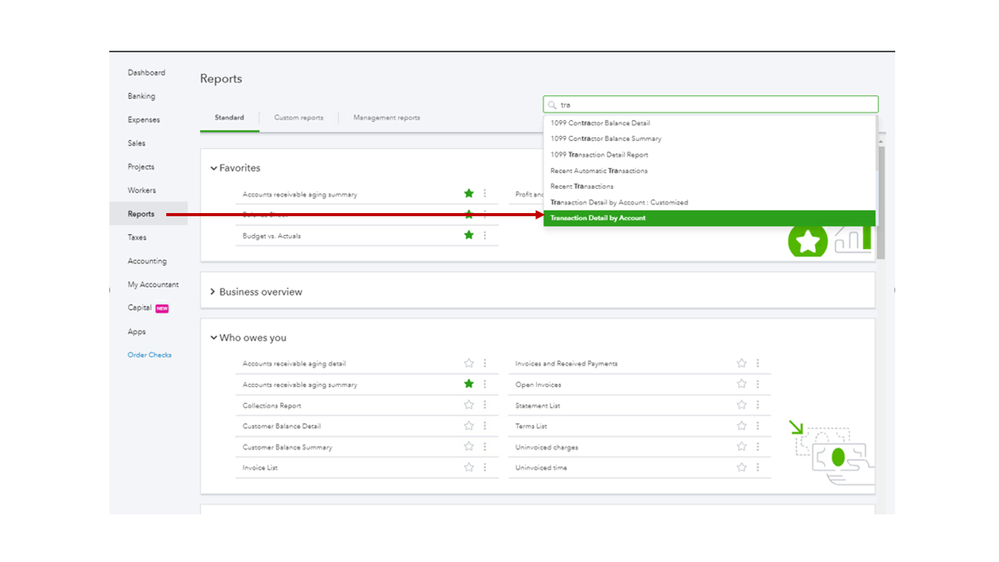The height and width of the screenshot is (562, 999).
Task: Collapse the Favorites section
Action: [214, 168]
